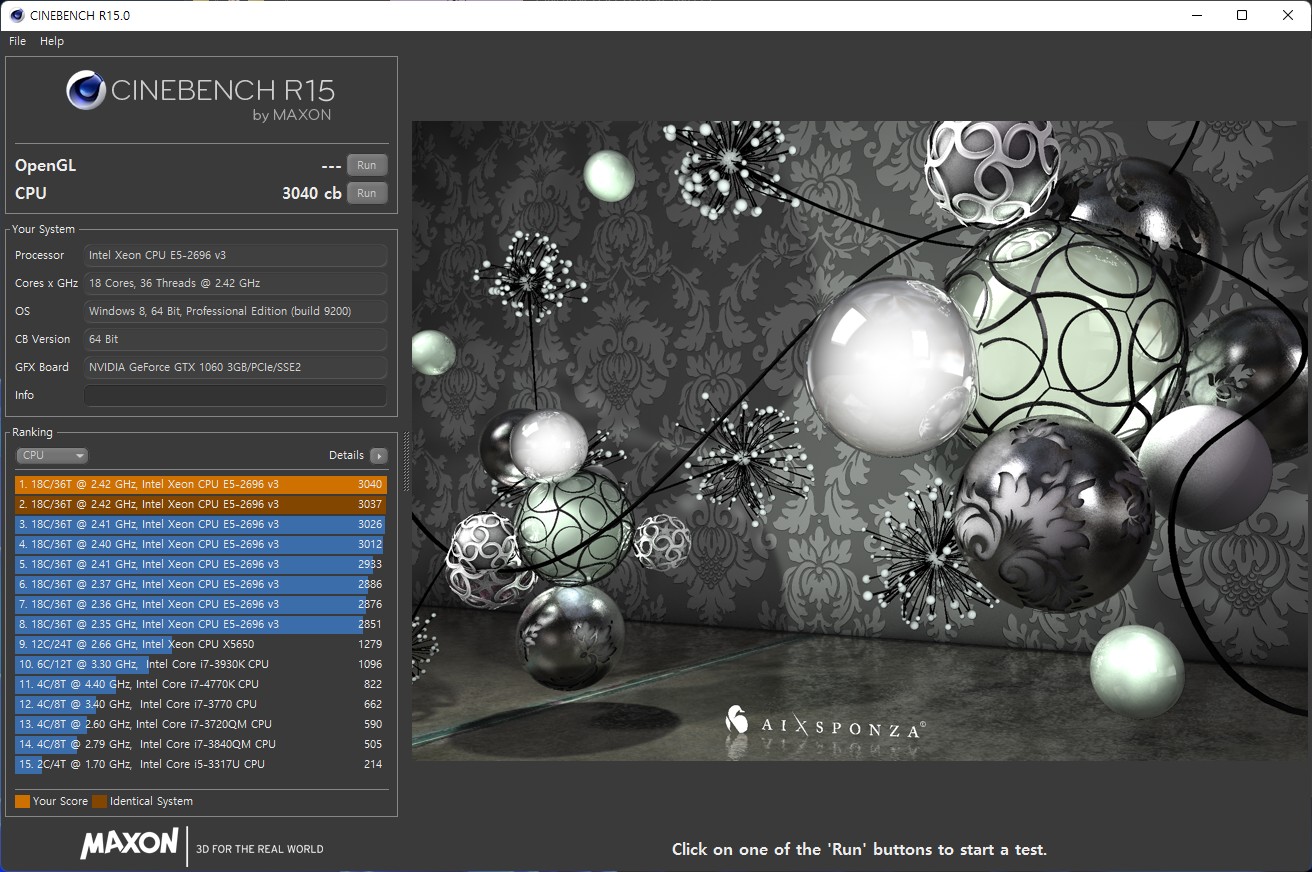Click the OpenGL label

45,166
